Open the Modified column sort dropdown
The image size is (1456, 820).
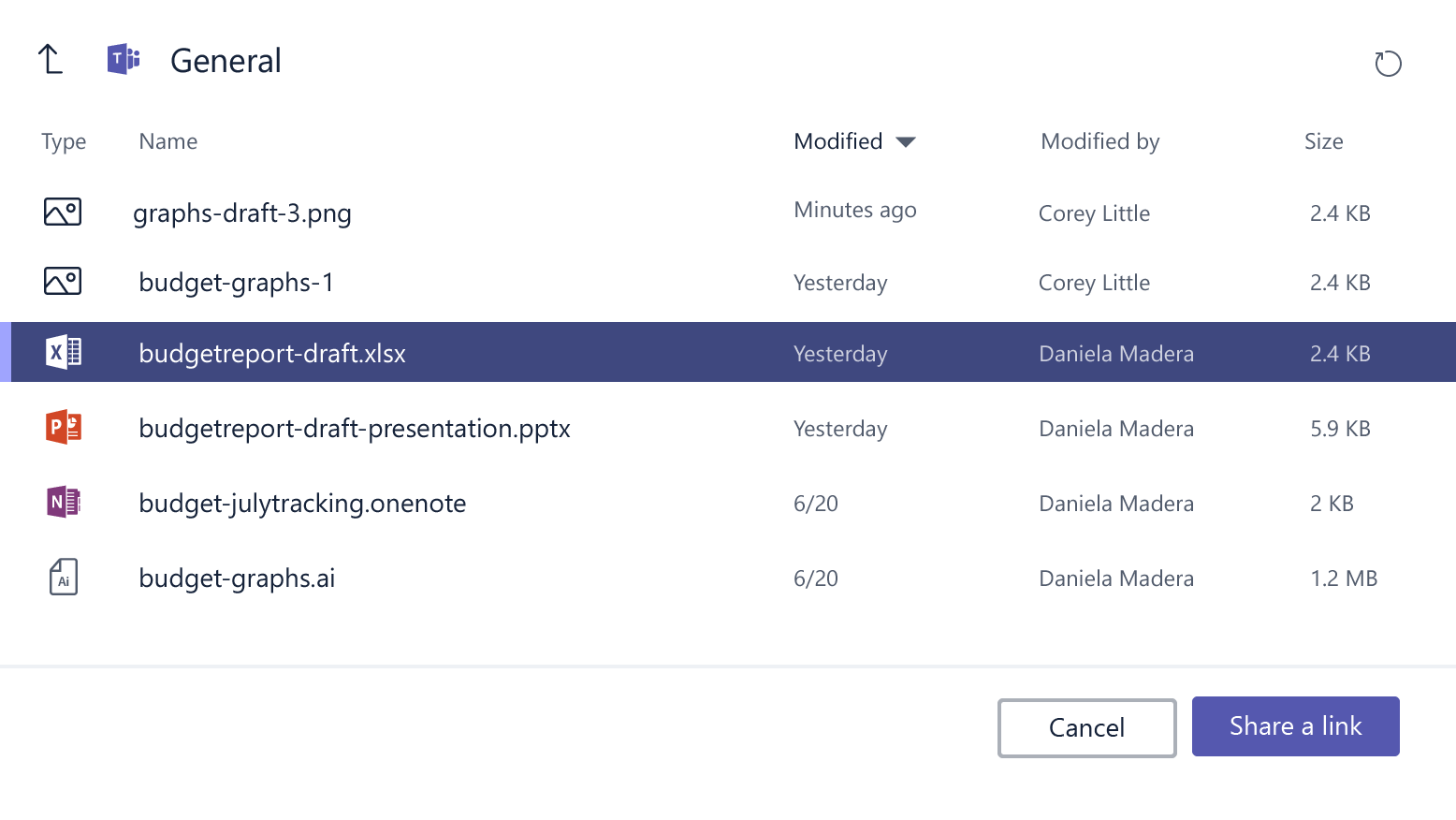point(906,141)
